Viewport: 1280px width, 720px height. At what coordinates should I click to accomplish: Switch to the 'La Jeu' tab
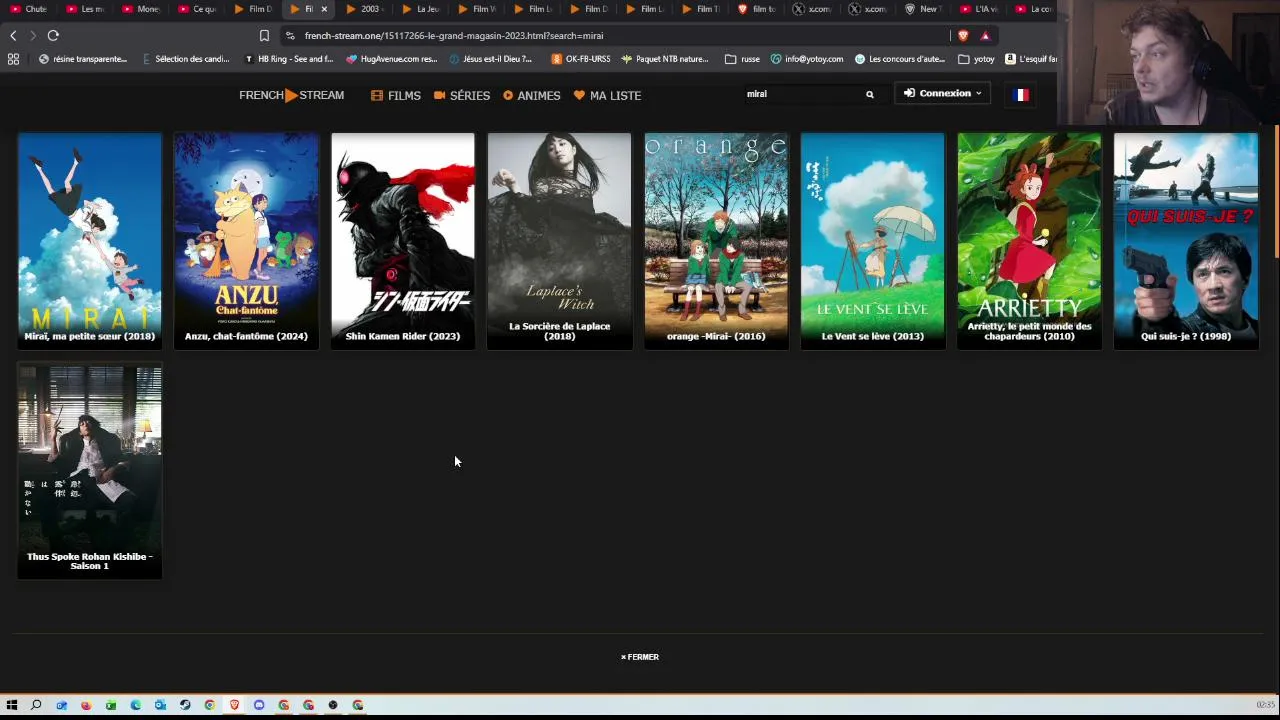(x=421, y=9)
